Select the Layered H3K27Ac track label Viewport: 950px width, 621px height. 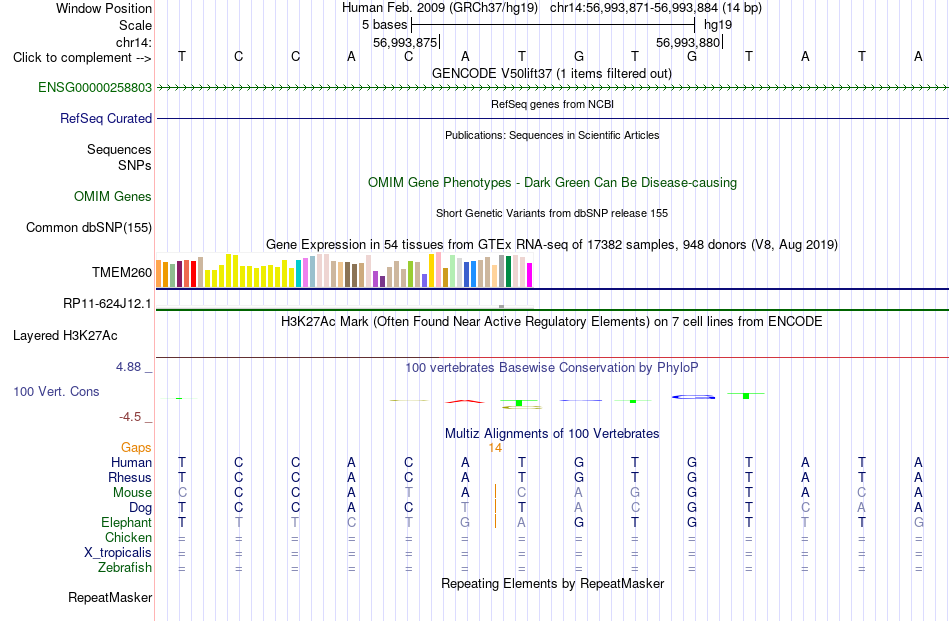[65, 336]
